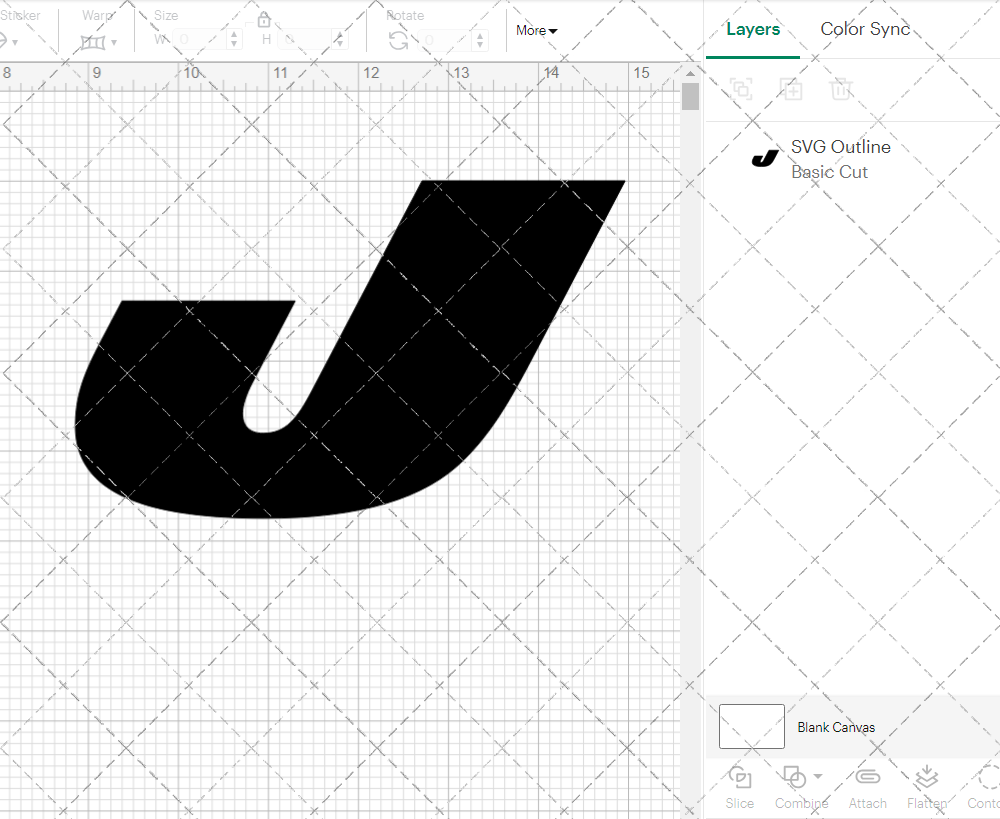The width and height of the screenshot is (1000, 819).
Task: Click the canvas vertical scrollbar up arrow
Action: [x=690, y=73]
